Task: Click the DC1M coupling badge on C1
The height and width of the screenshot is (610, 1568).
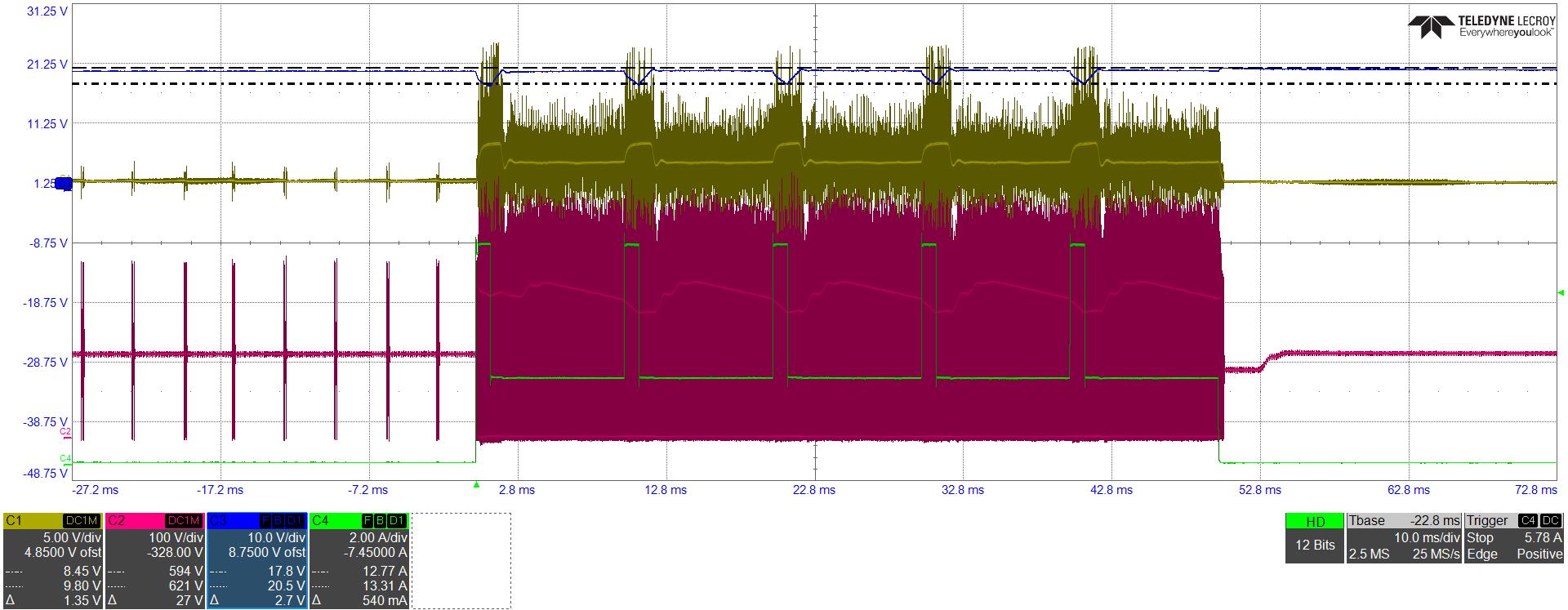Action: pos(82,521)
